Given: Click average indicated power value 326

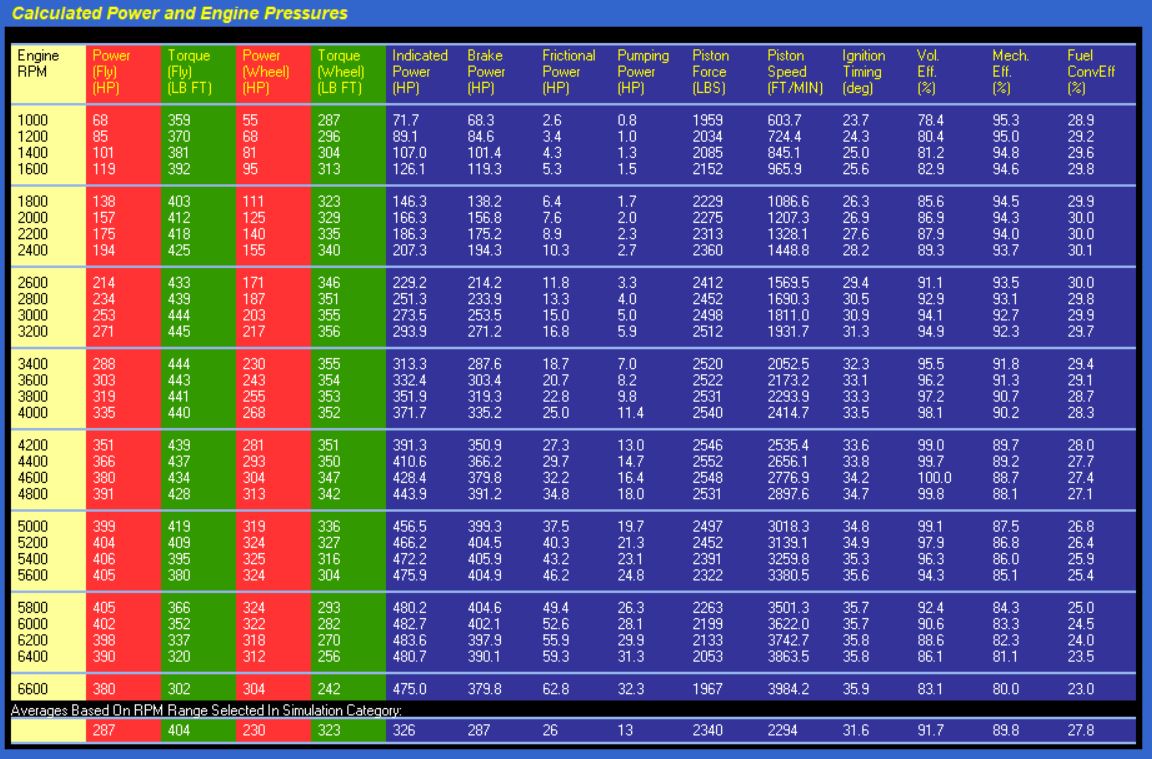Looking at the screenshot, I should tap(403, 730).
